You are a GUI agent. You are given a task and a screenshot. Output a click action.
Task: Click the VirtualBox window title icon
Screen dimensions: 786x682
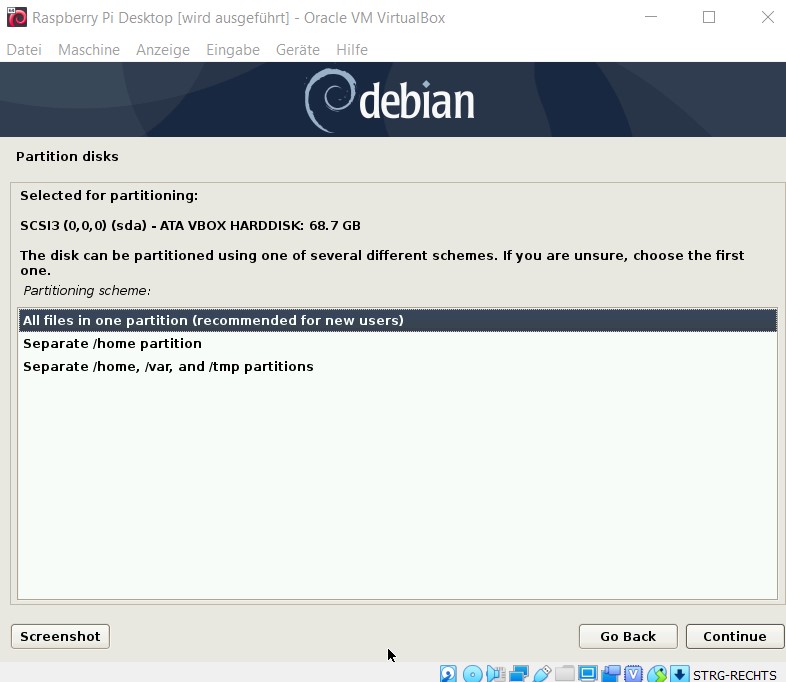pos(17,17)
